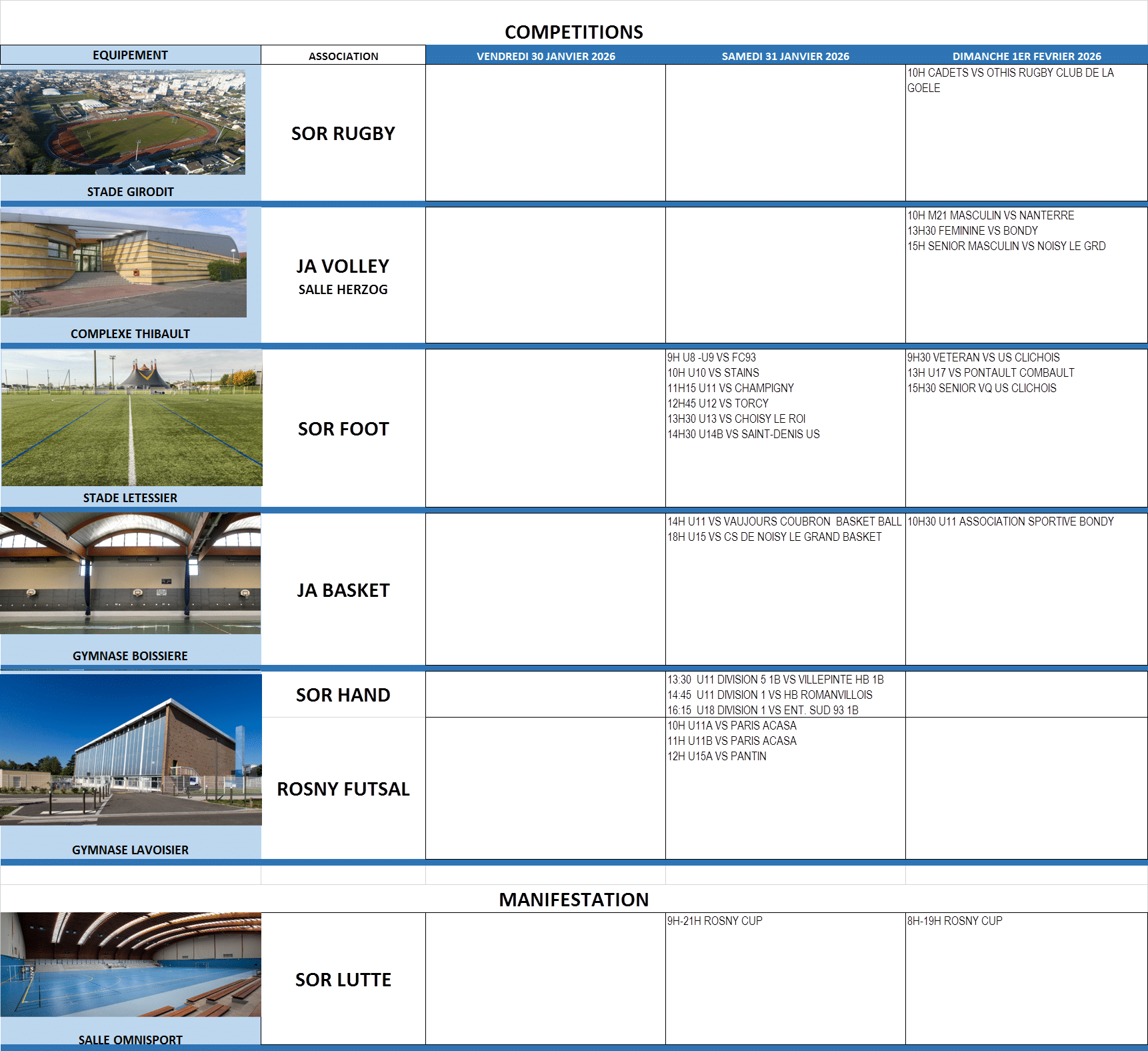Click the SOR LUTTE association cell
1148x1051 pixels.
point(343,979)
